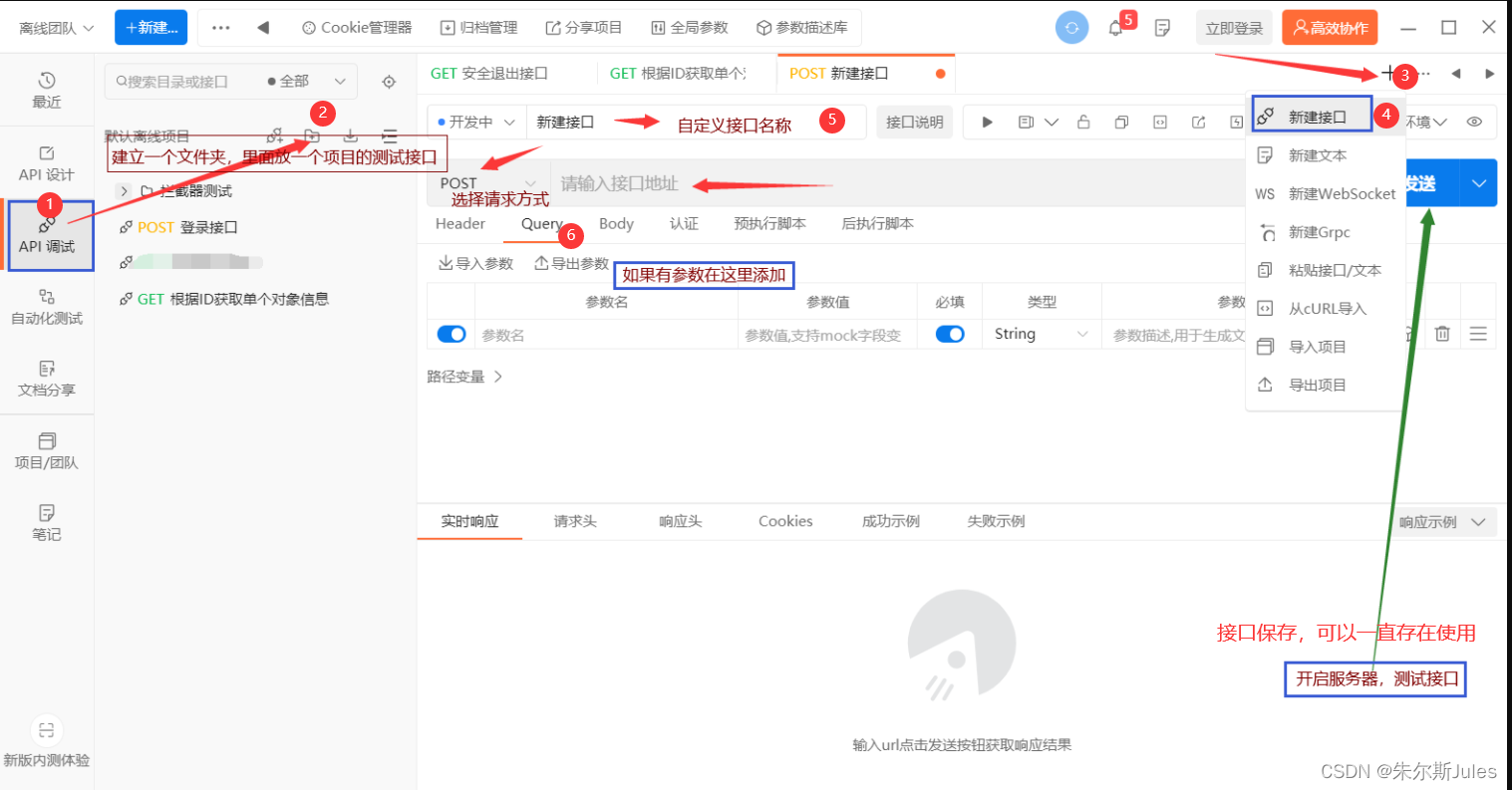Click the 搜索目录或接口 search field
The width and height of the screenshot is (1512, 790).
click(184, 82)
